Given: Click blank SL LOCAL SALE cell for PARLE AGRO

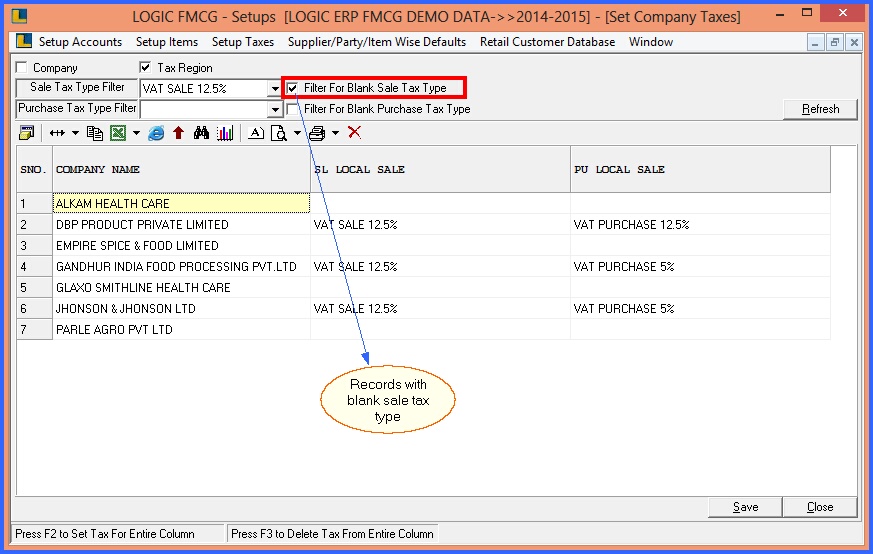Looking at the screenshot, I should (440, 330).
